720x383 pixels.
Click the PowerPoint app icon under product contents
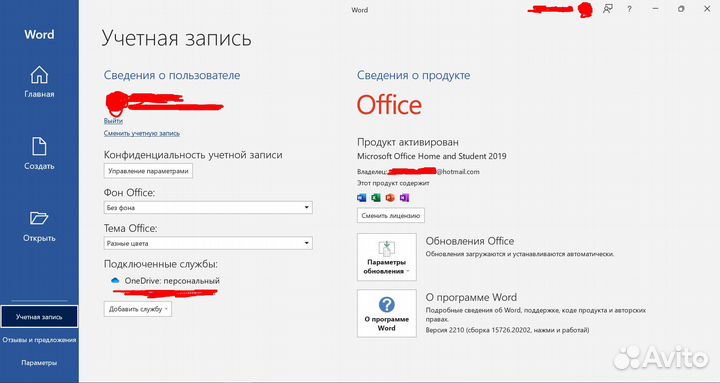click(390, 198)
